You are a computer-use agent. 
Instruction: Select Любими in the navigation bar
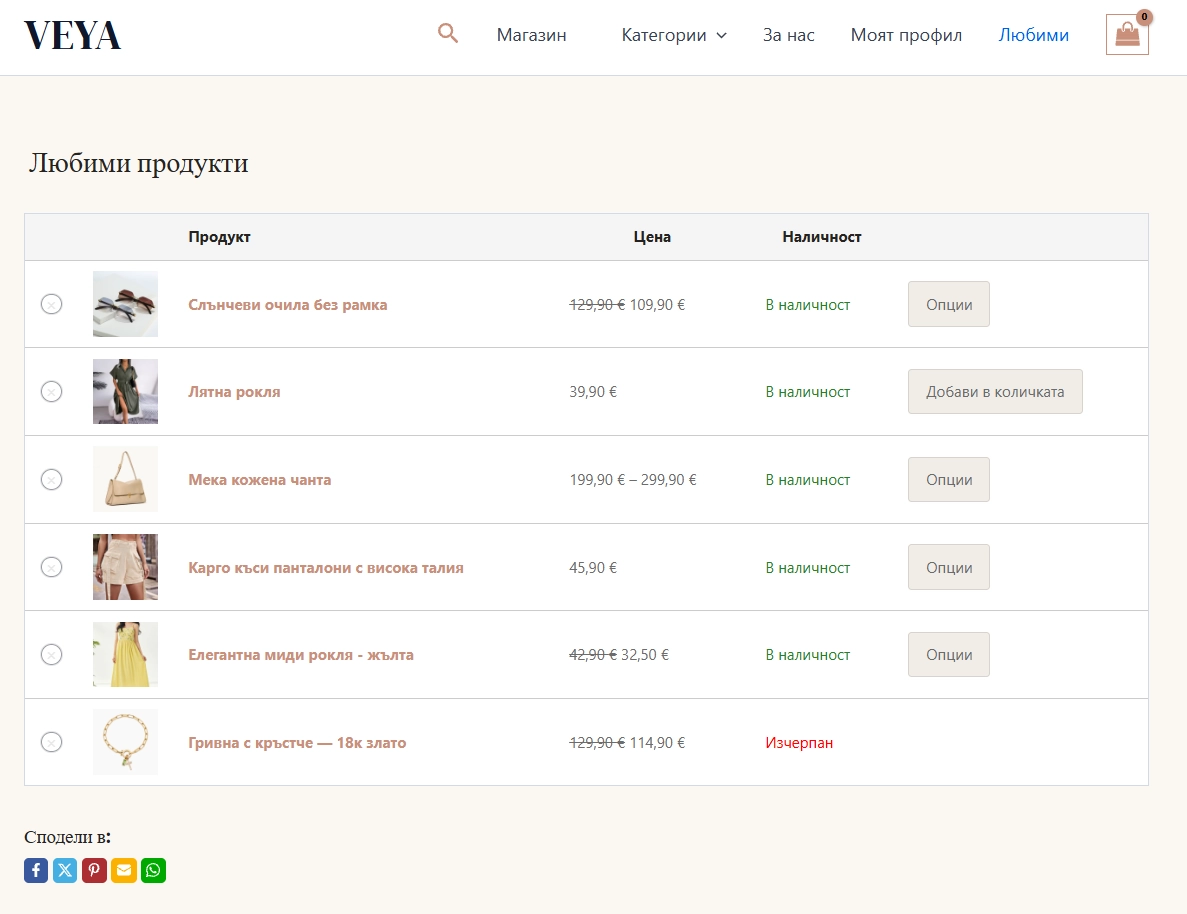(1033, 35)
